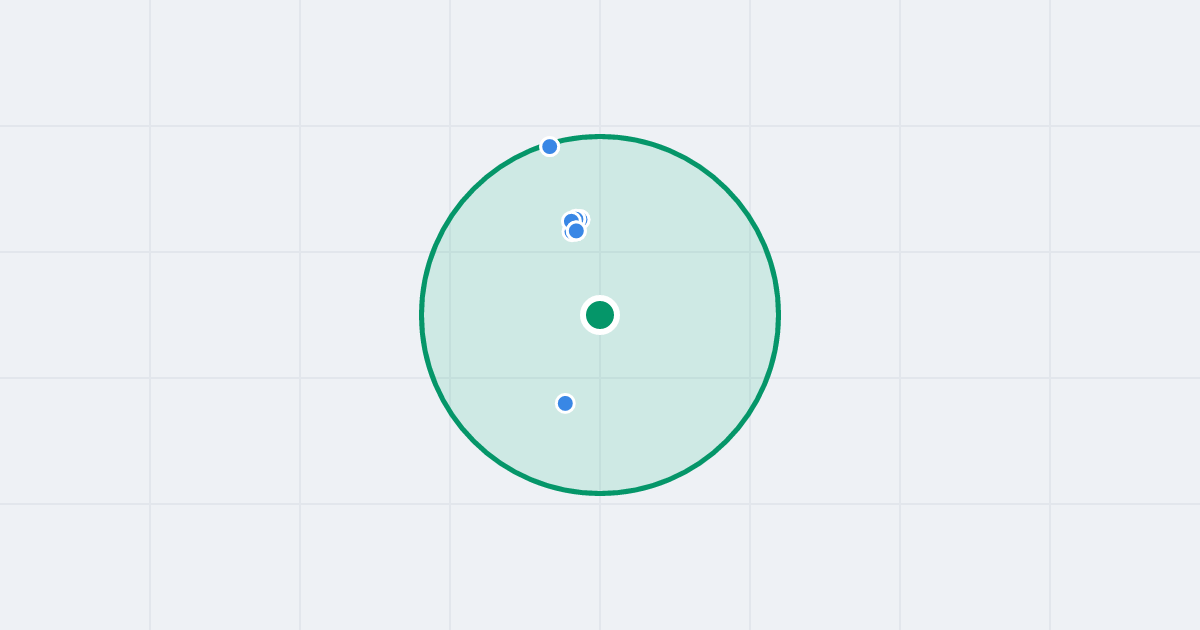Click the large green center marker
This screenshot has width=1200, height=630.
600,315
